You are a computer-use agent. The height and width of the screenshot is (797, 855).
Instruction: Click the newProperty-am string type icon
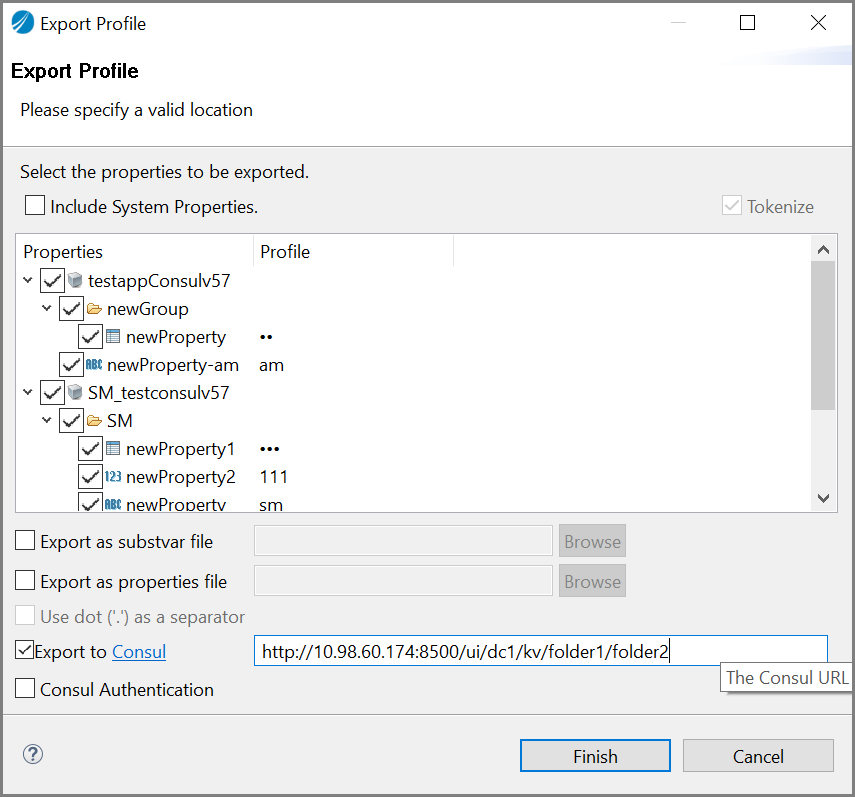coord(95,365)
